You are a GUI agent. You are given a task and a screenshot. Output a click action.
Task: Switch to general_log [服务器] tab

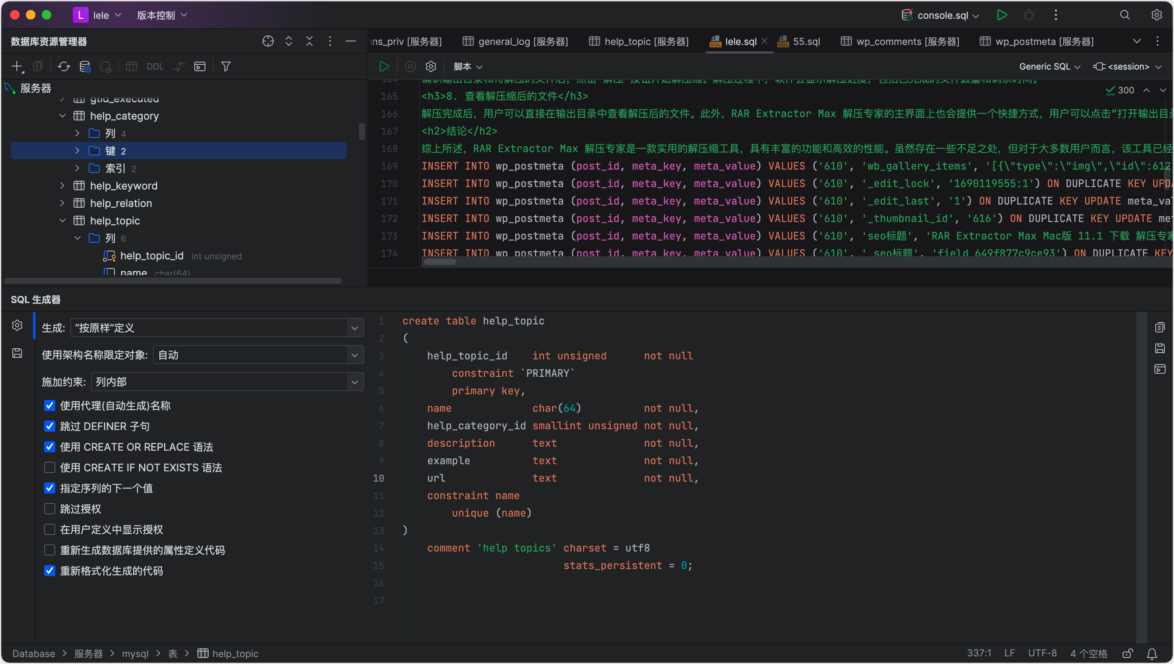[515, 41]
